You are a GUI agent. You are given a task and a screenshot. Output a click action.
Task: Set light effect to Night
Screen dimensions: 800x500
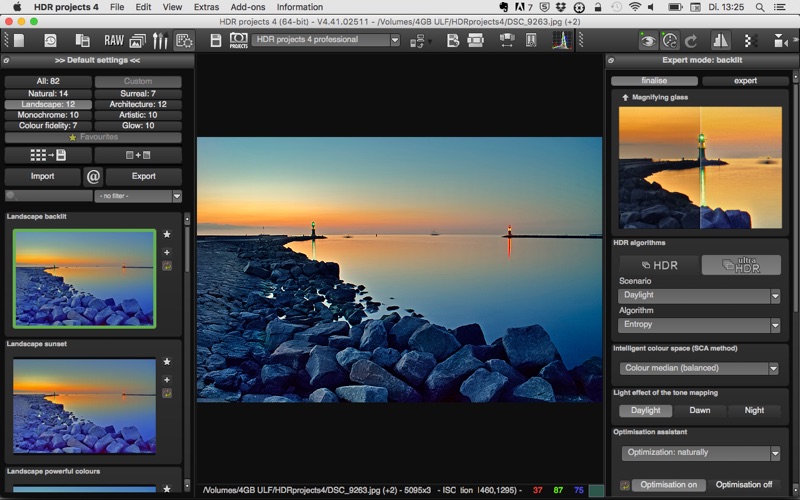coord(754,410)
